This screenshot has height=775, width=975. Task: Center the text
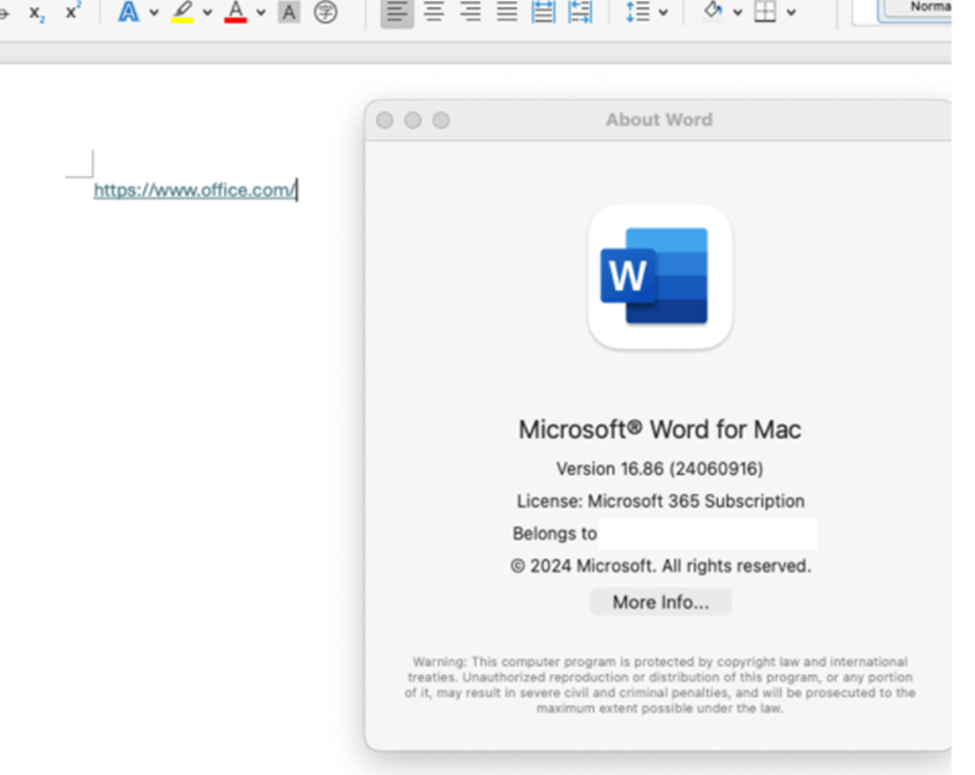[434, 12]
